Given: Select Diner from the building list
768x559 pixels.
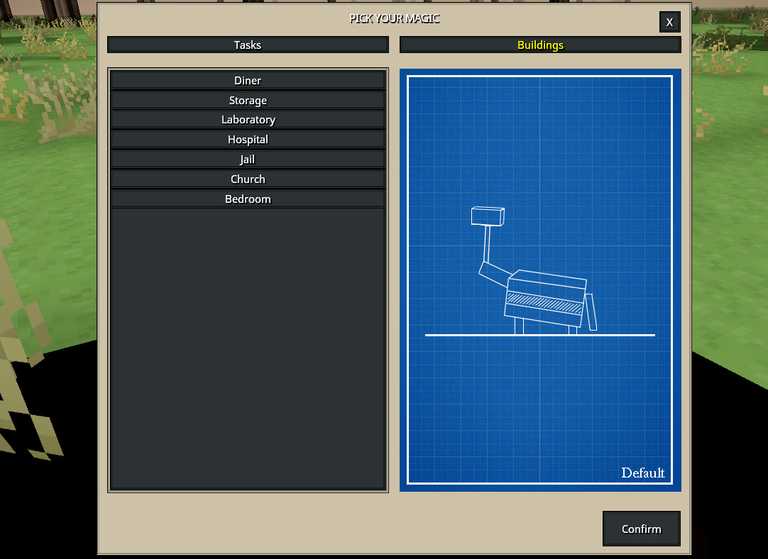Looking at the screenshot, I should [248, 80].
